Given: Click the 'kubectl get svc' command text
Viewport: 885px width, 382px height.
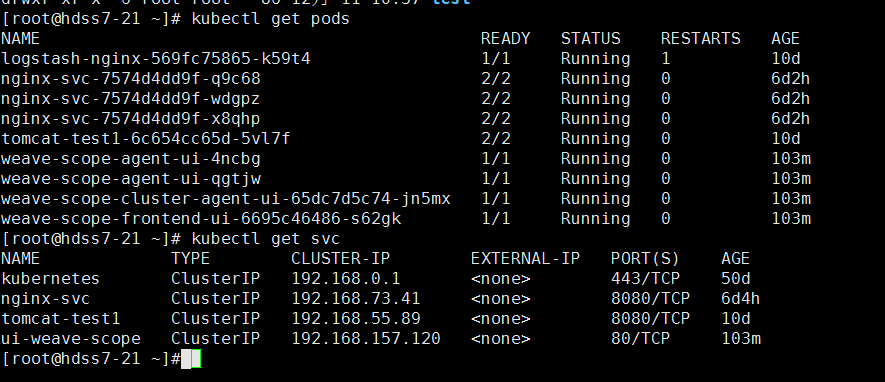Looking at the screenshot, I should pos(265,239).
